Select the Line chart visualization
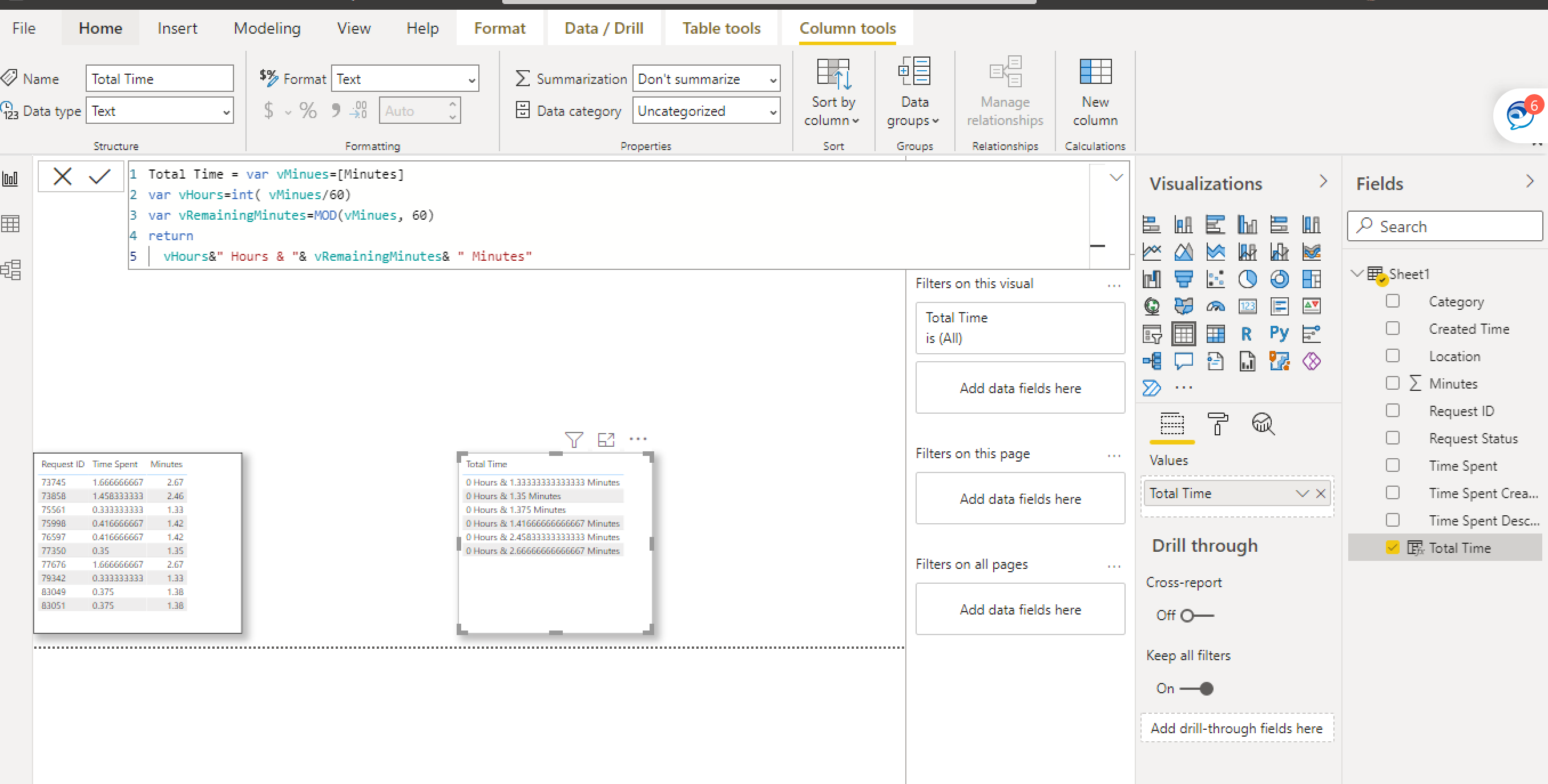1548x784 pixels. coord(1151,252)
